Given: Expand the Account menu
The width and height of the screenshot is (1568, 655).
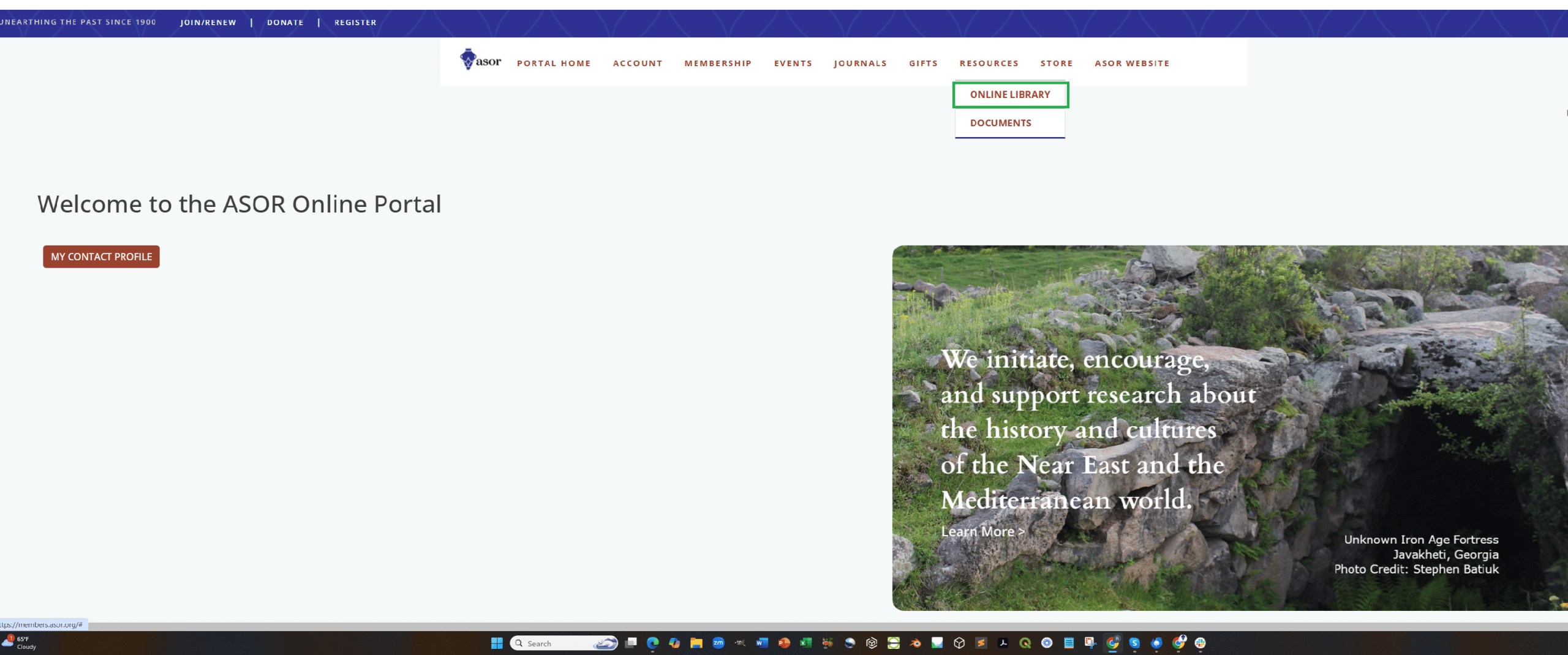Looking at the screenshot, I should (x=638, y=63).
